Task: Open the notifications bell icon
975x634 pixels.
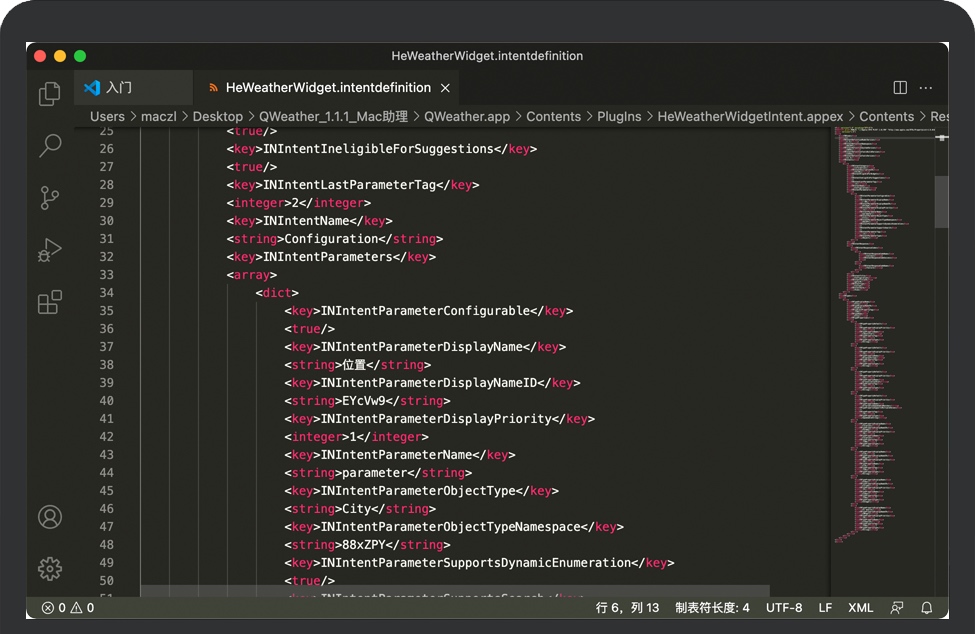Action: [926, 607]
